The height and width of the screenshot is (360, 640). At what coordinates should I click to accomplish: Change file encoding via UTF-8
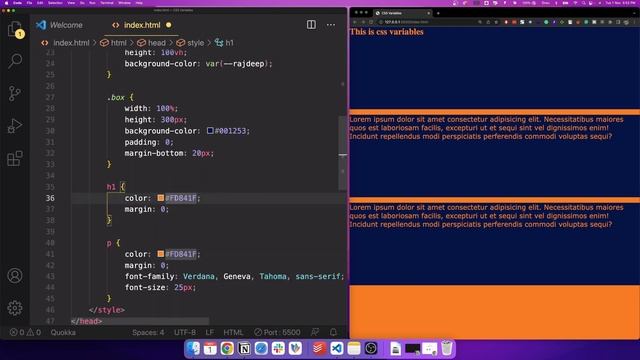pos(185,332)
